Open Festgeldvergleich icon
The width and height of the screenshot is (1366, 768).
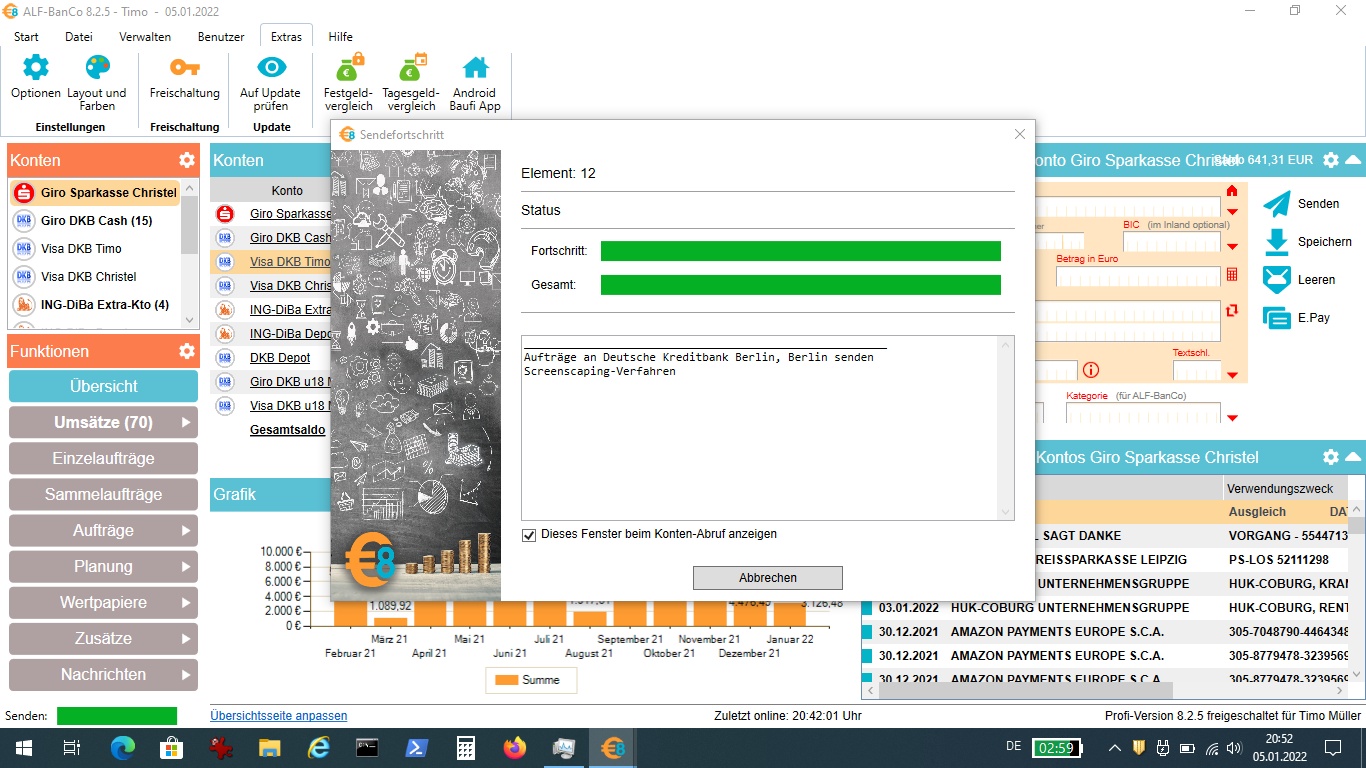click(x=348, y=67)
